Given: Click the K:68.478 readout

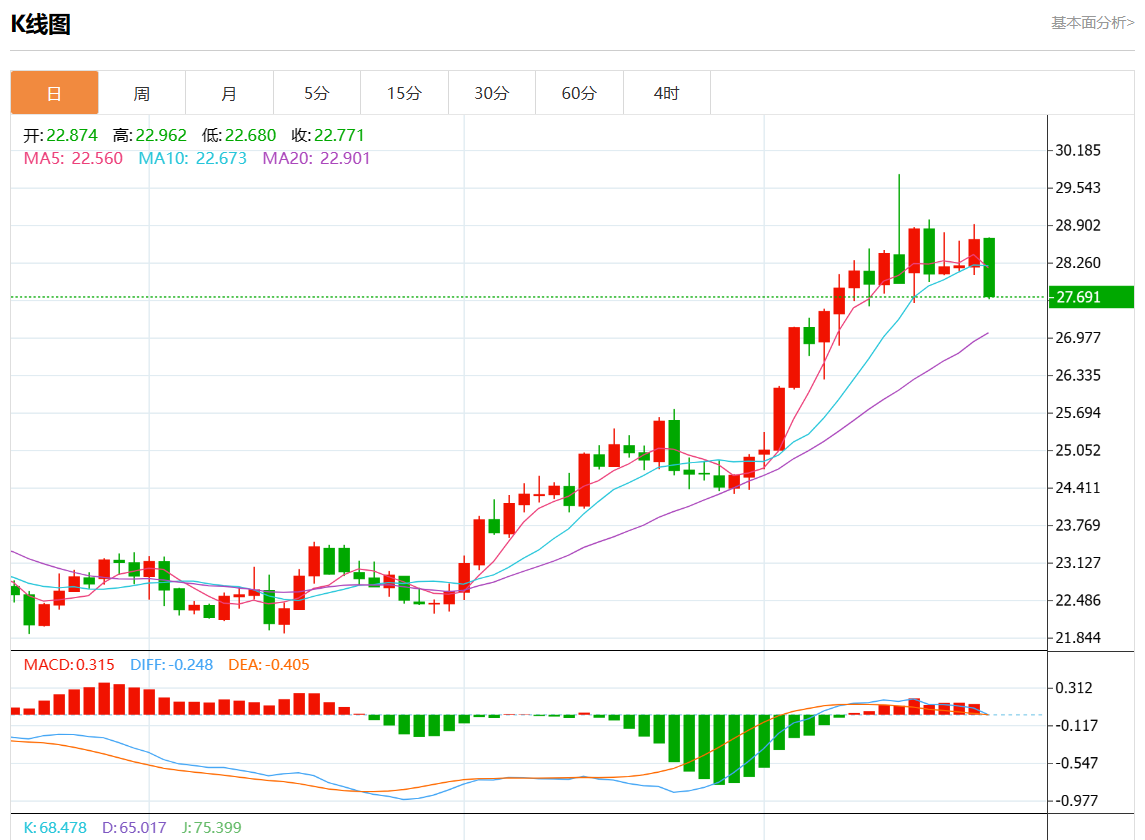Looking at the screenshot, I should (55, 828).
